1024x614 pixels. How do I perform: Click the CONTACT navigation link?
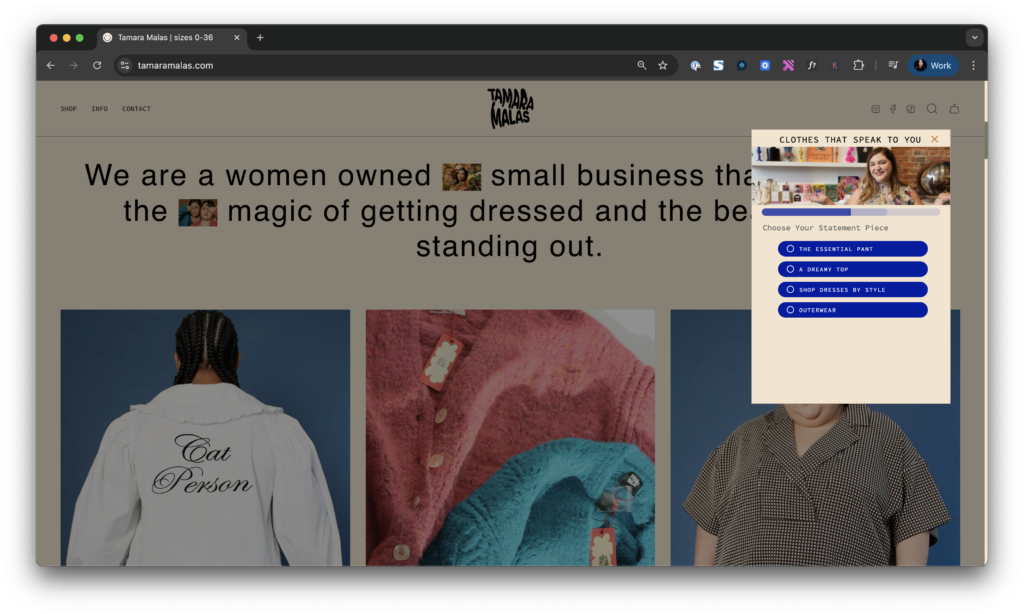click(x=136, y=109)
